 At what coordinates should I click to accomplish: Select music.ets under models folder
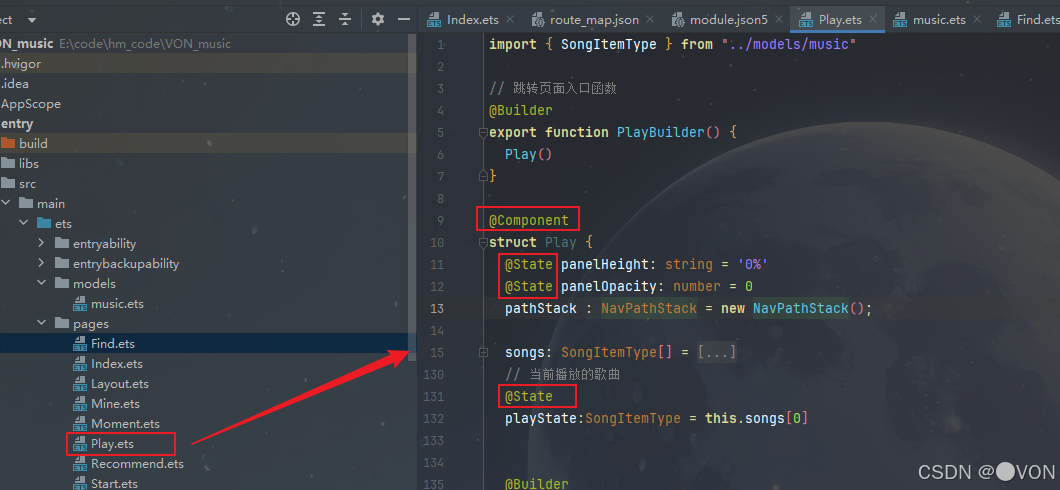[x=118, y=303]
